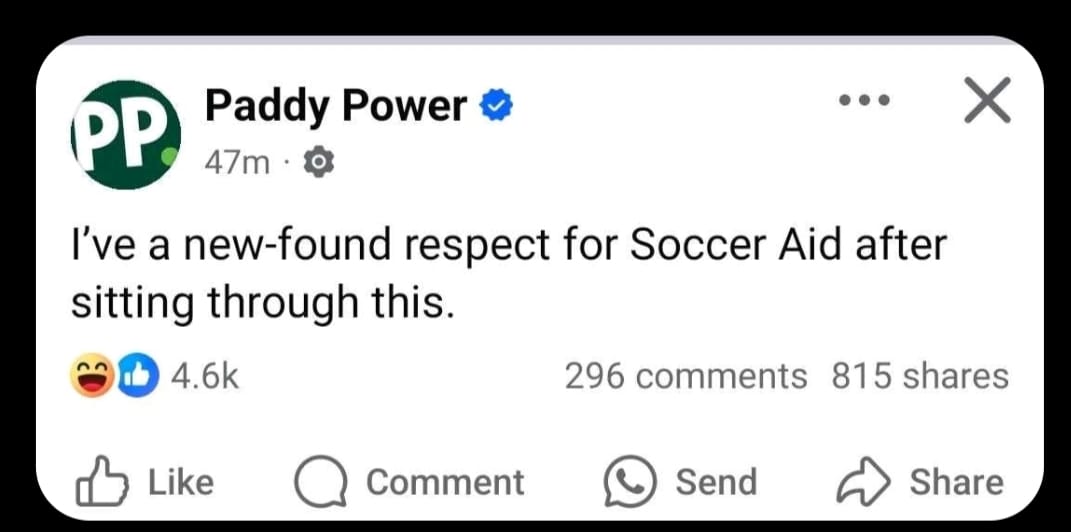Open the 296 comments link
This screenshot has width=1071, height=532.
point(685,377)
